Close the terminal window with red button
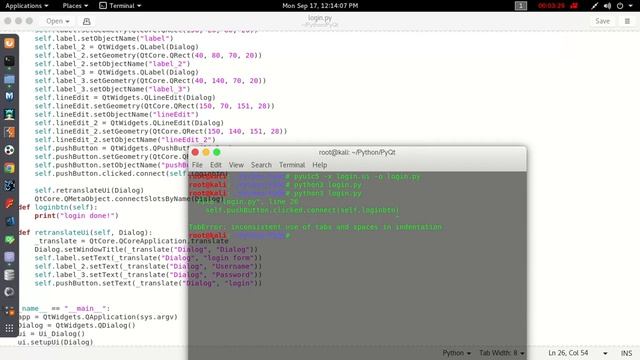 195,152
